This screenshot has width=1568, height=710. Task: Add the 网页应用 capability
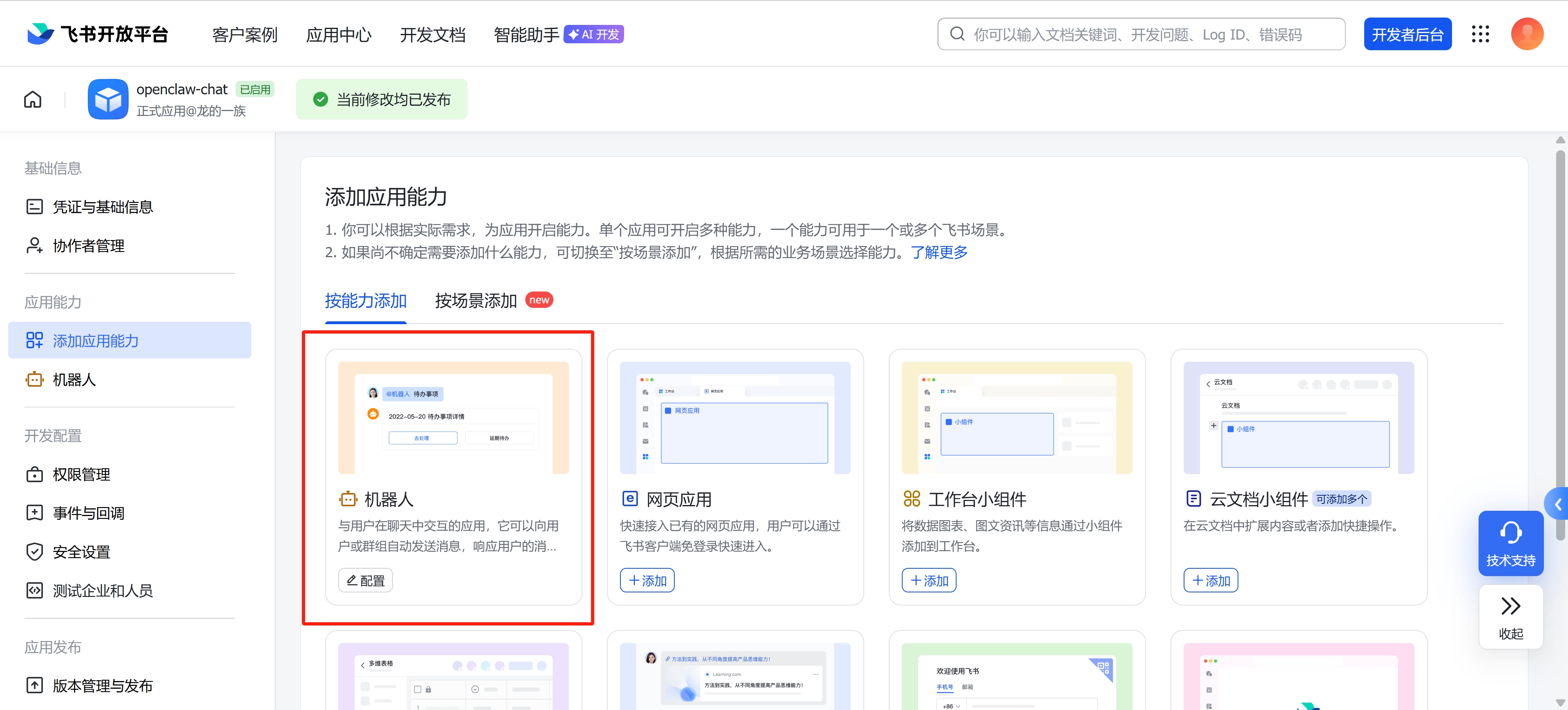pyautogui.click(x=647, y=581)
